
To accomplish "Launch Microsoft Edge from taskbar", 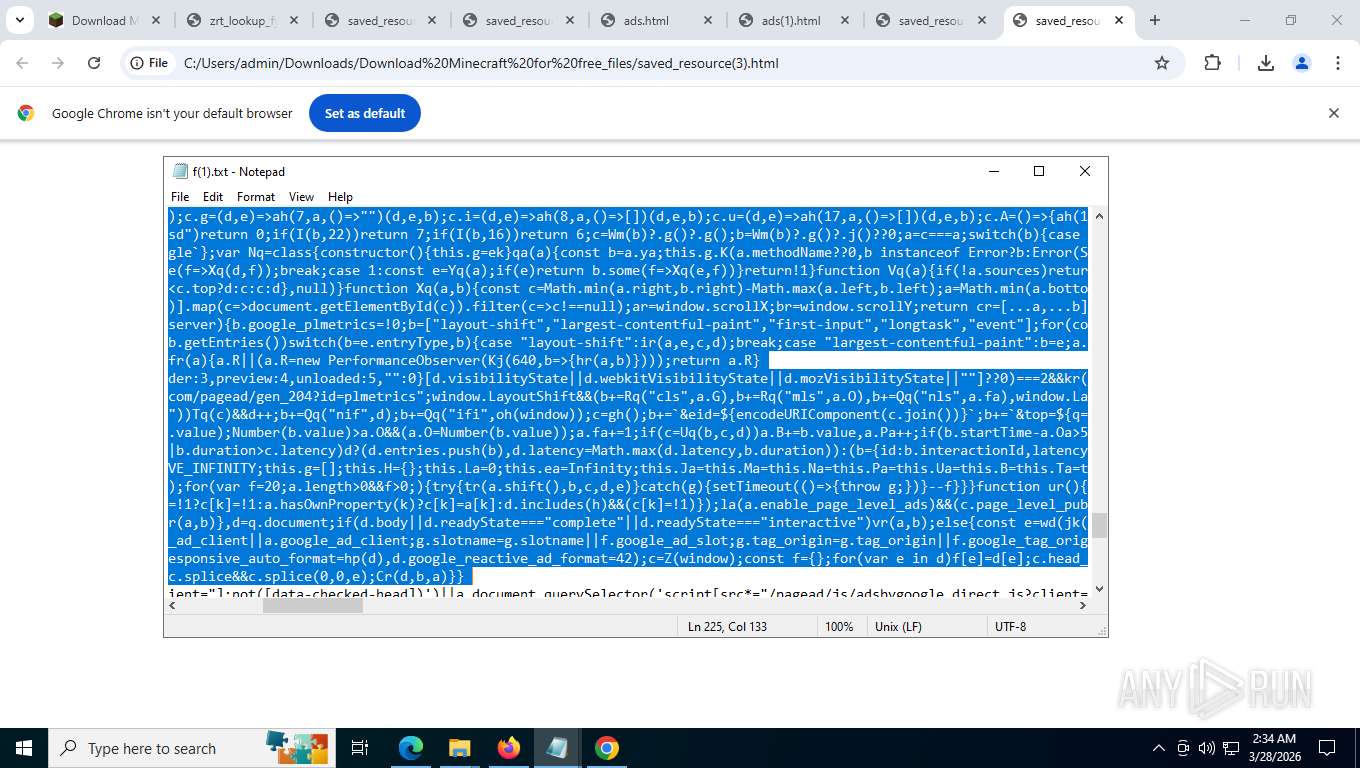I will tap(411, 748).
